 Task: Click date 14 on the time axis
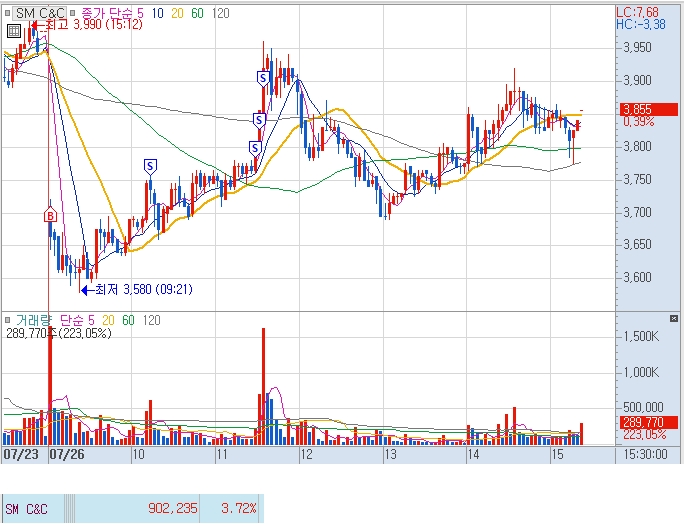pos(474,455)
